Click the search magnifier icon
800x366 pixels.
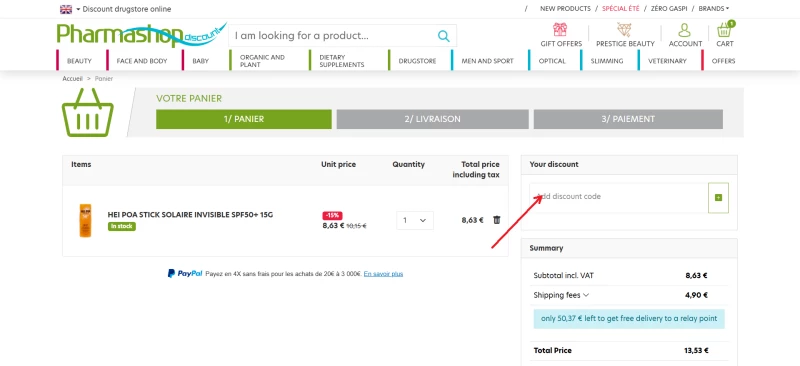pos(443,36)
